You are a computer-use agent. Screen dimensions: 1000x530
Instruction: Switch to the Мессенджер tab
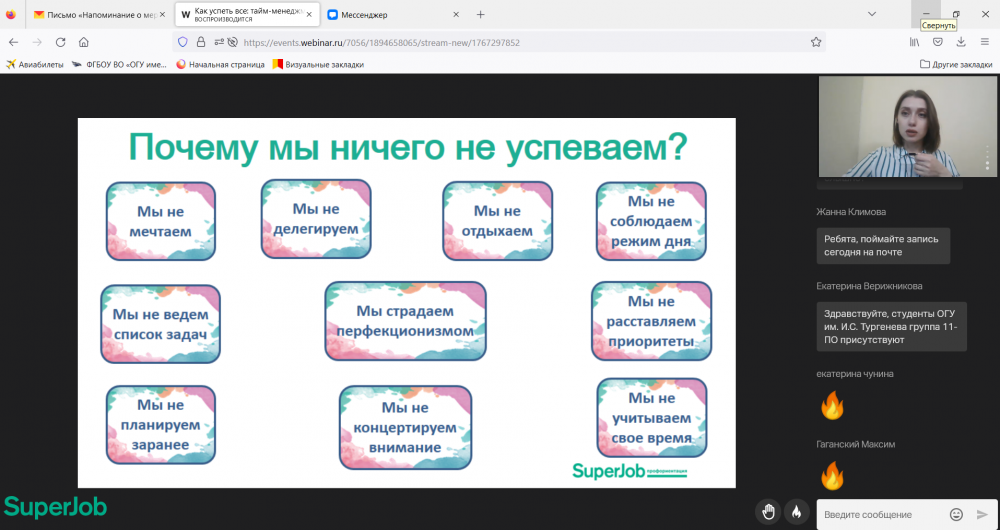click(385, 15)
